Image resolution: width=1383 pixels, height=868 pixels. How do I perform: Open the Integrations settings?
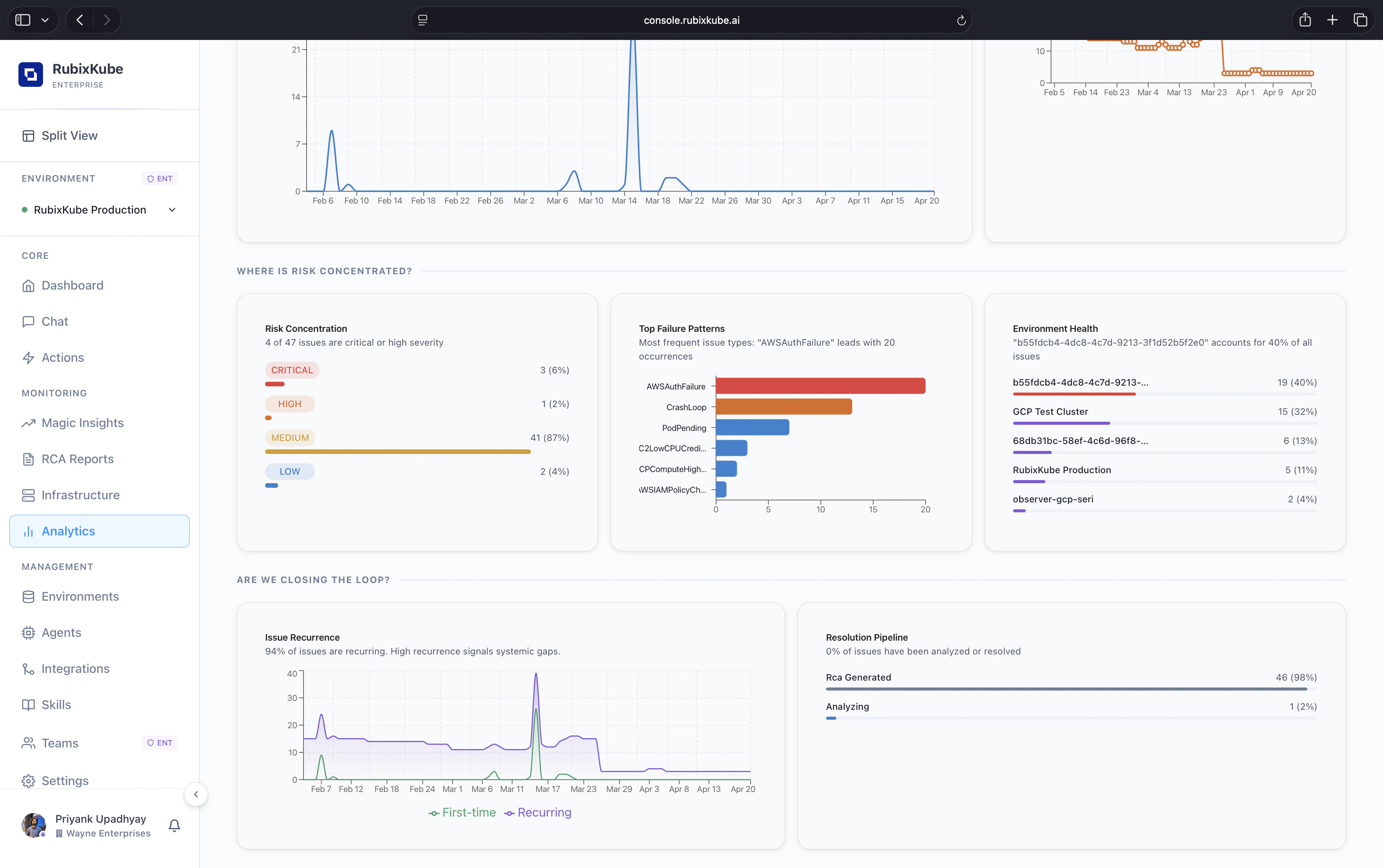click(x=75, y=669)
